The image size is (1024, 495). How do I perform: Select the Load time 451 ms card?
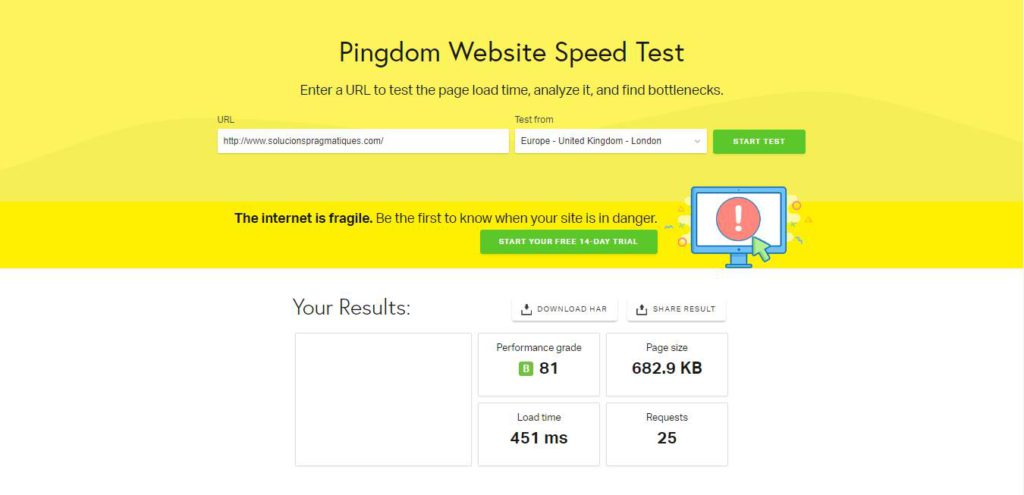click(x=539, y=434)
